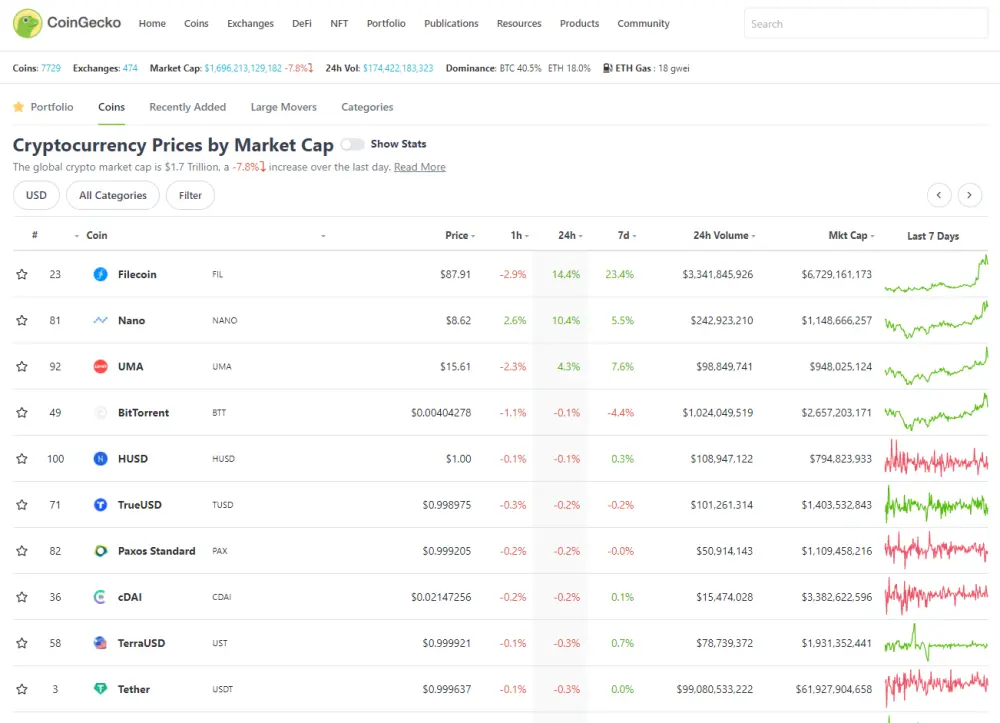The image size is (1000, 723).
Task: Open the BitTorrent coin link
Action: pos(143,413)
